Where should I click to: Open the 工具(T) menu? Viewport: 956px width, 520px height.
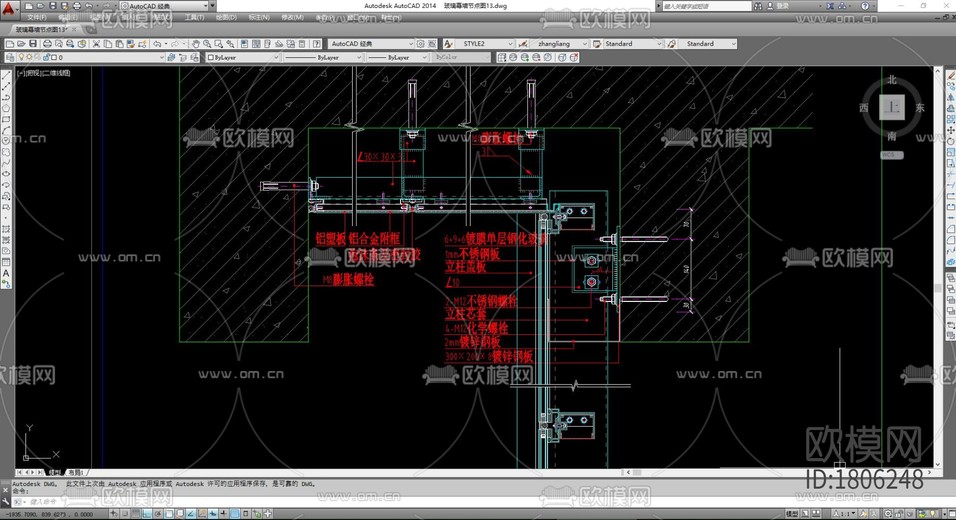pos(194,18)
